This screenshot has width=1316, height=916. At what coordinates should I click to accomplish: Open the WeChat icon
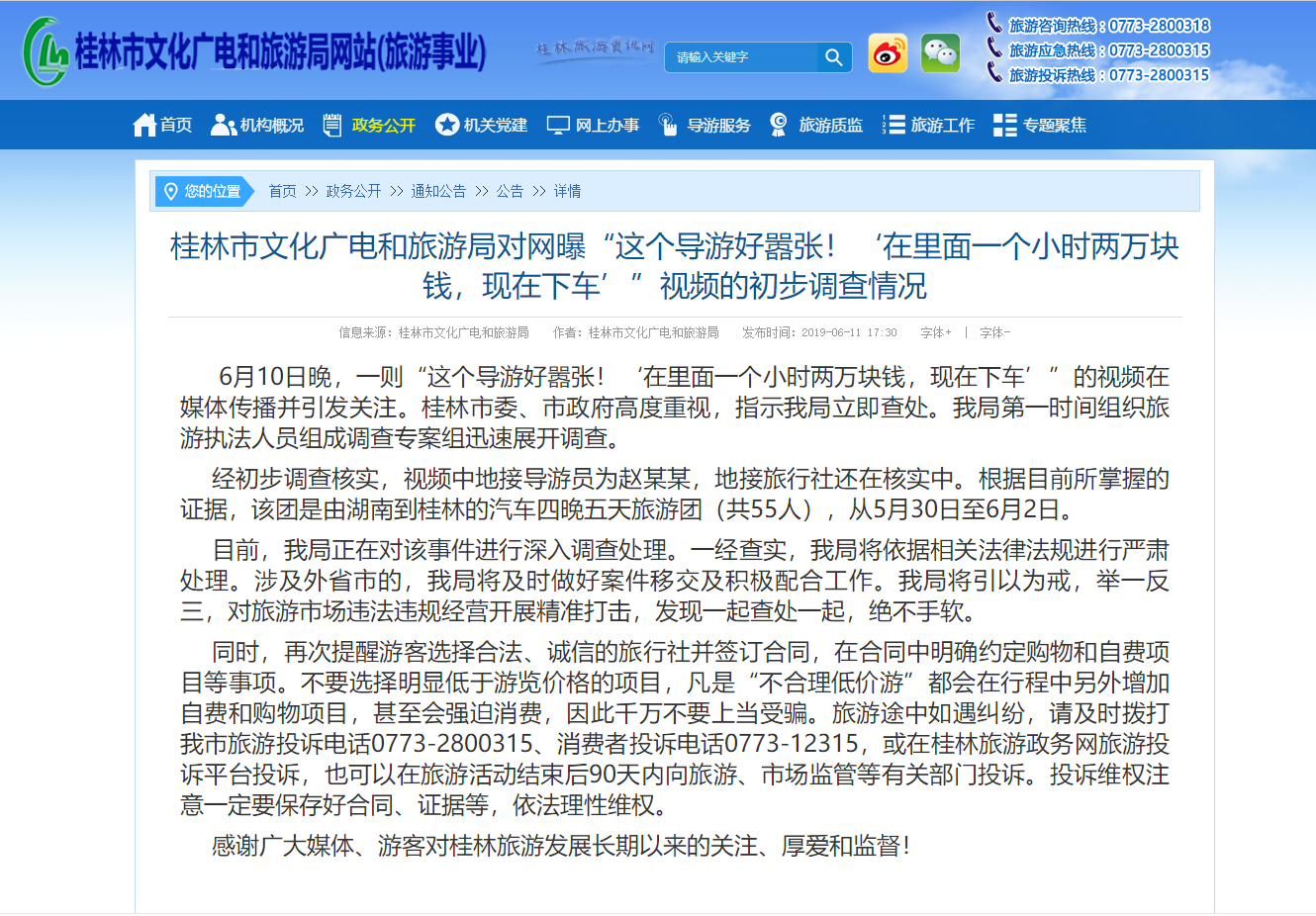coord(939,53)
